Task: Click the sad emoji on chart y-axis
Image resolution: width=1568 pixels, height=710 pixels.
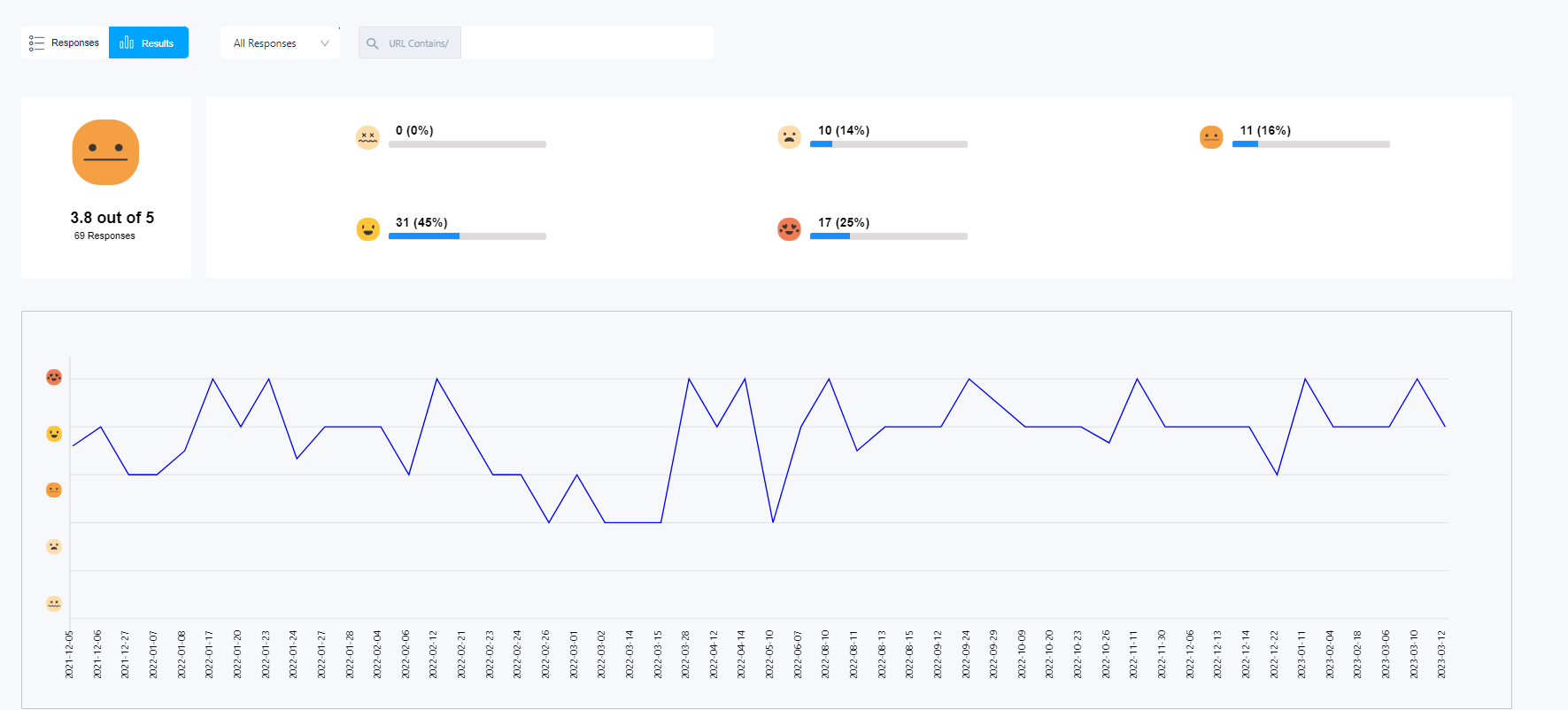Action: coord(54,547)
